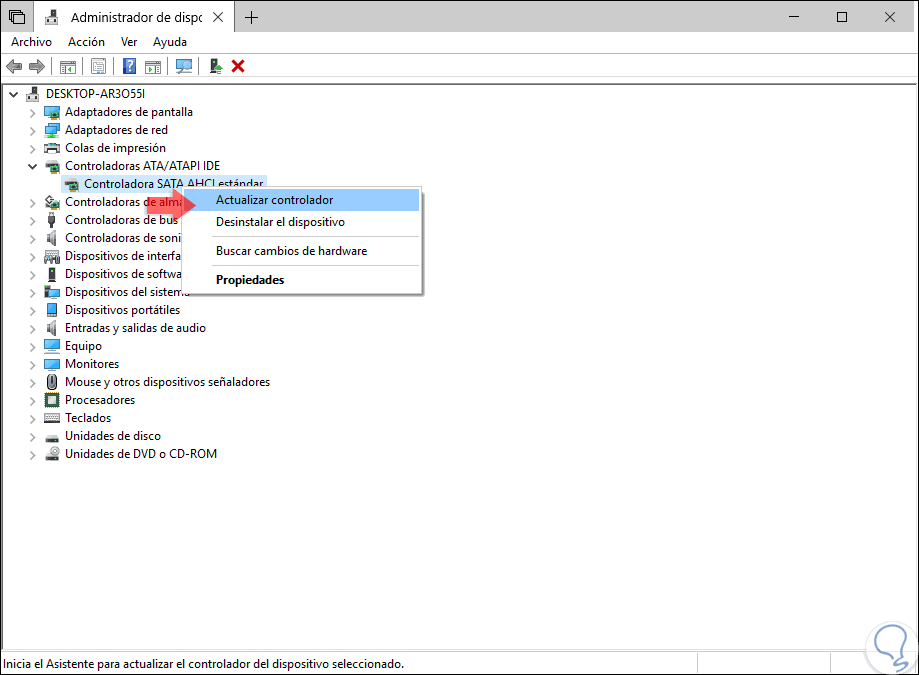919x675 pixels.
Task: Collapse the Controladoras ATA/ATAPI IDE node
Action: pyautogui.click(x=32, y=166)
